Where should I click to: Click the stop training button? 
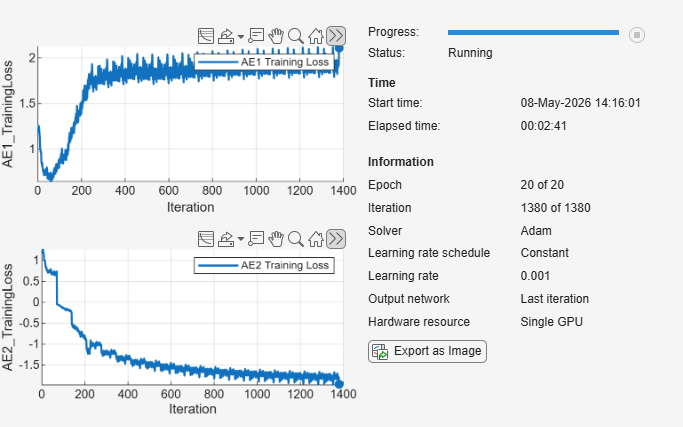tap(636, 35)
